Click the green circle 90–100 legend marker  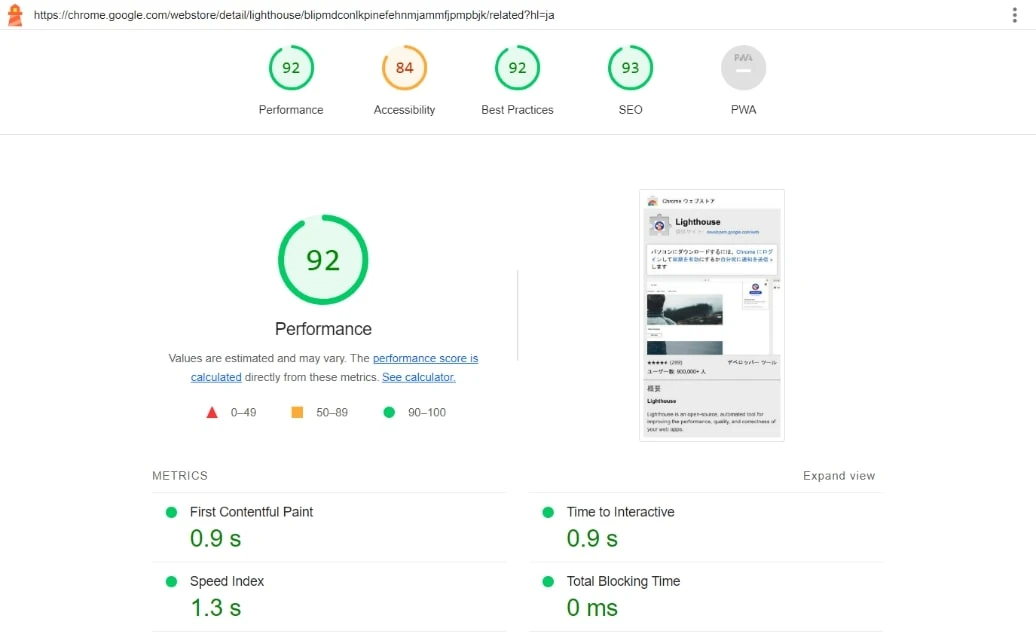pos(389,412)
